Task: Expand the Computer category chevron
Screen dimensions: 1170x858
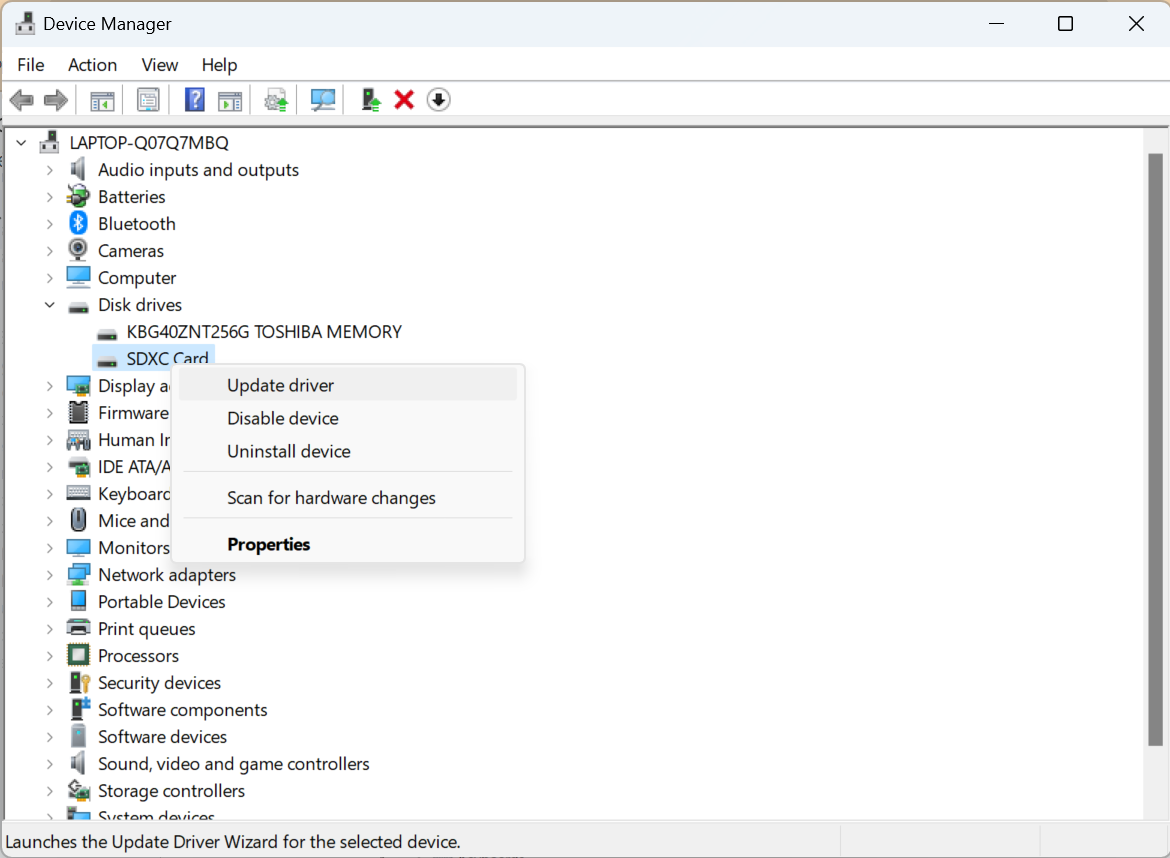Action: 49,278
